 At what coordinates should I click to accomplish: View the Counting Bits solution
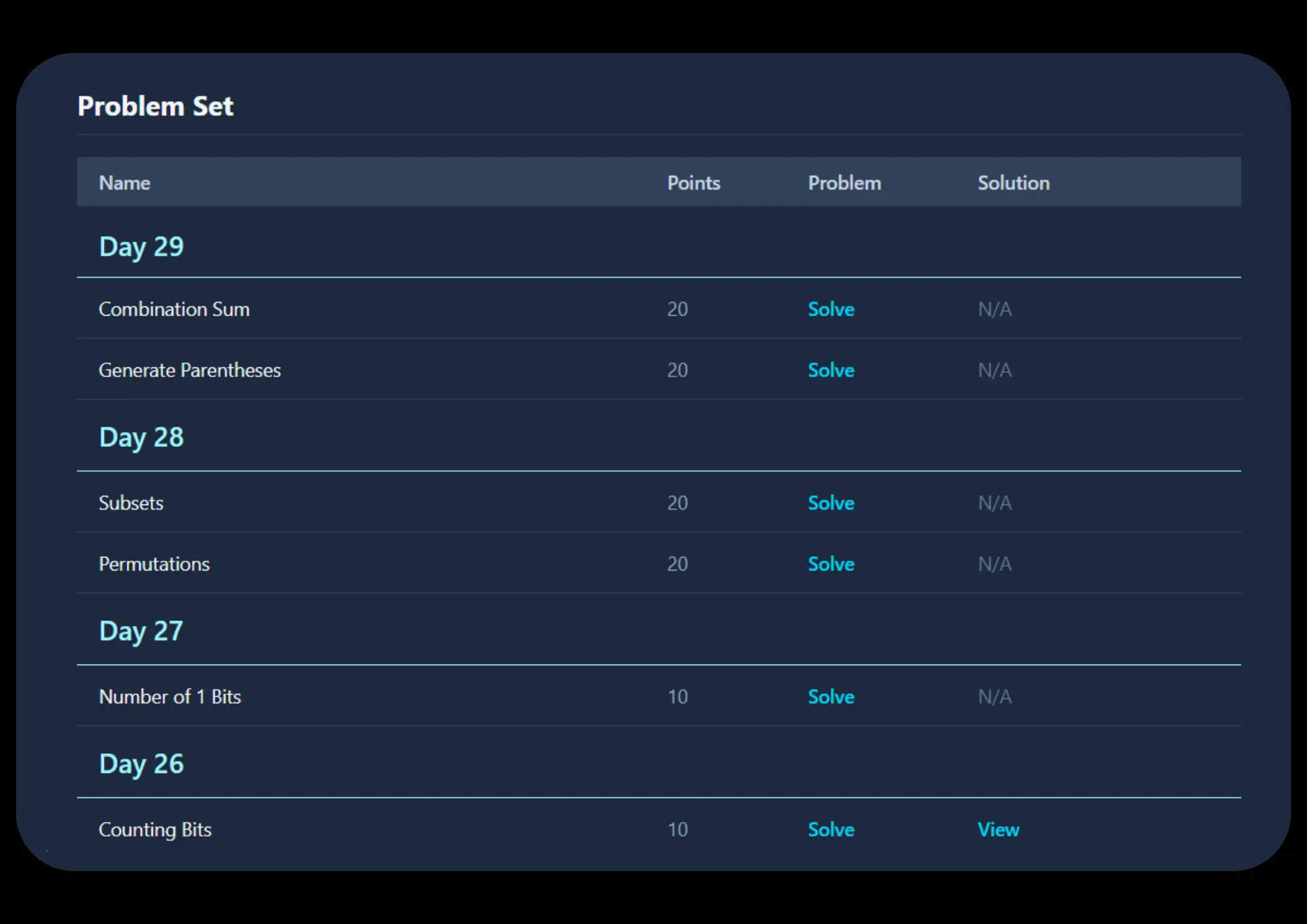pos(998,829)
